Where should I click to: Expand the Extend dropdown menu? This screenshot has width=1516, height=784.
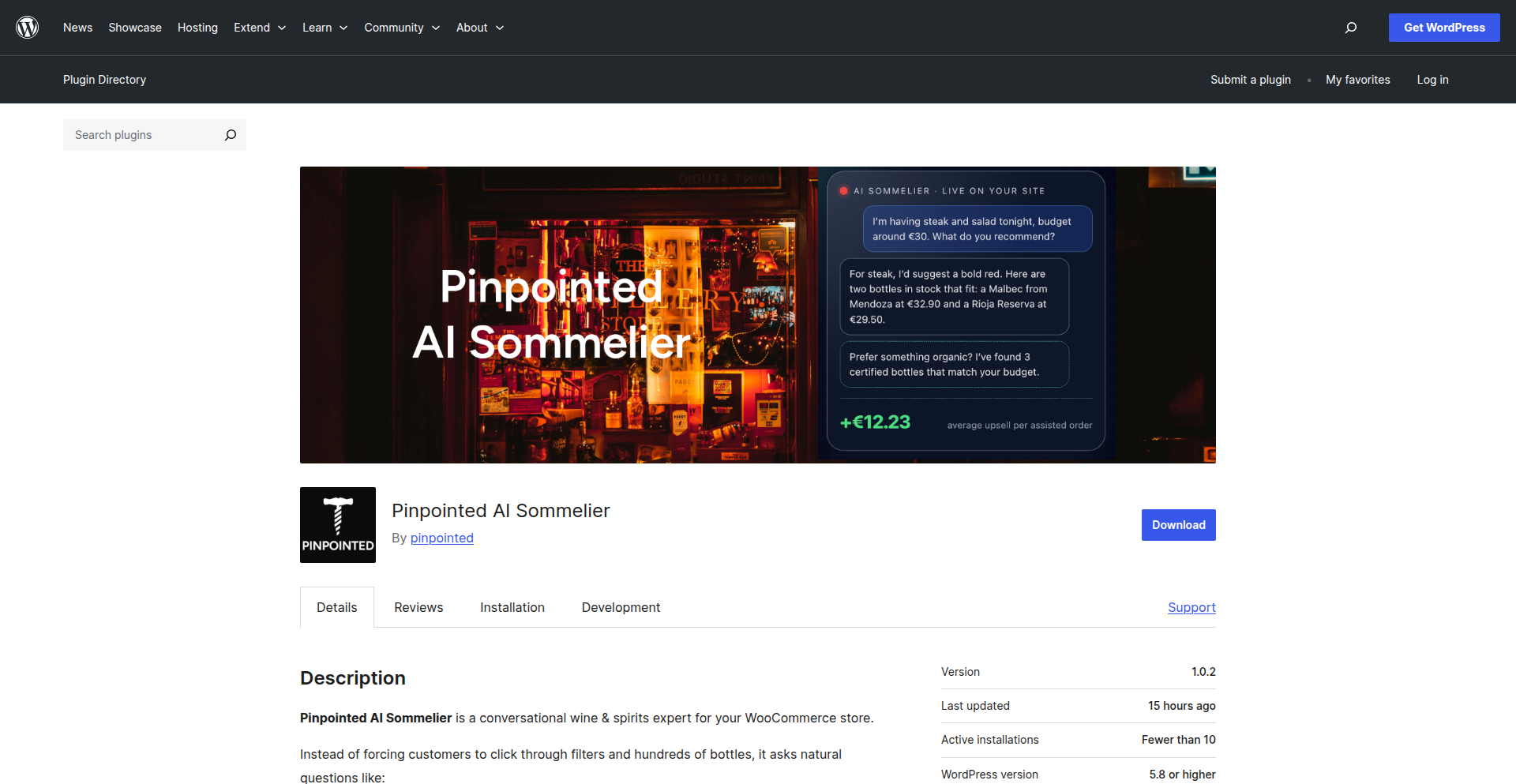click(260, 28)
